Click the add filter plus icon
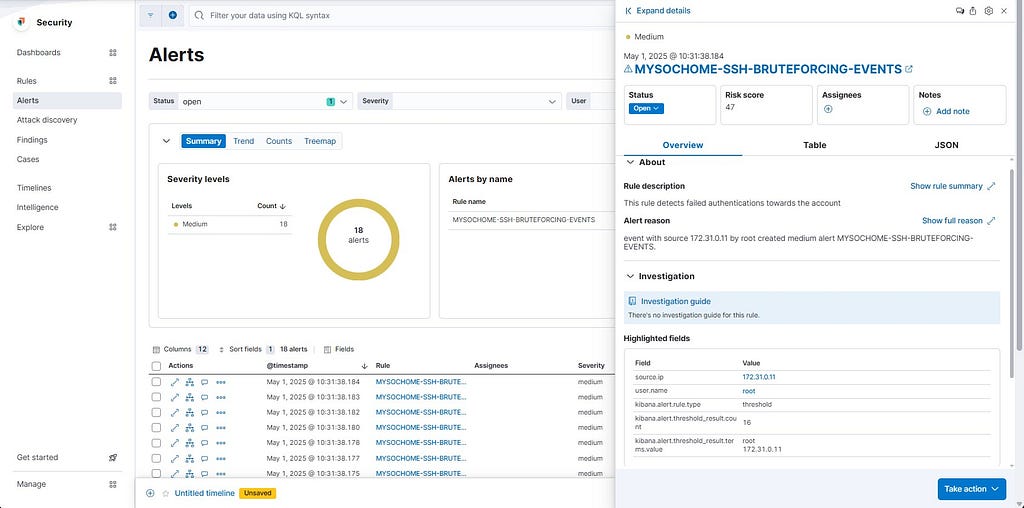 tap(172, 14)
